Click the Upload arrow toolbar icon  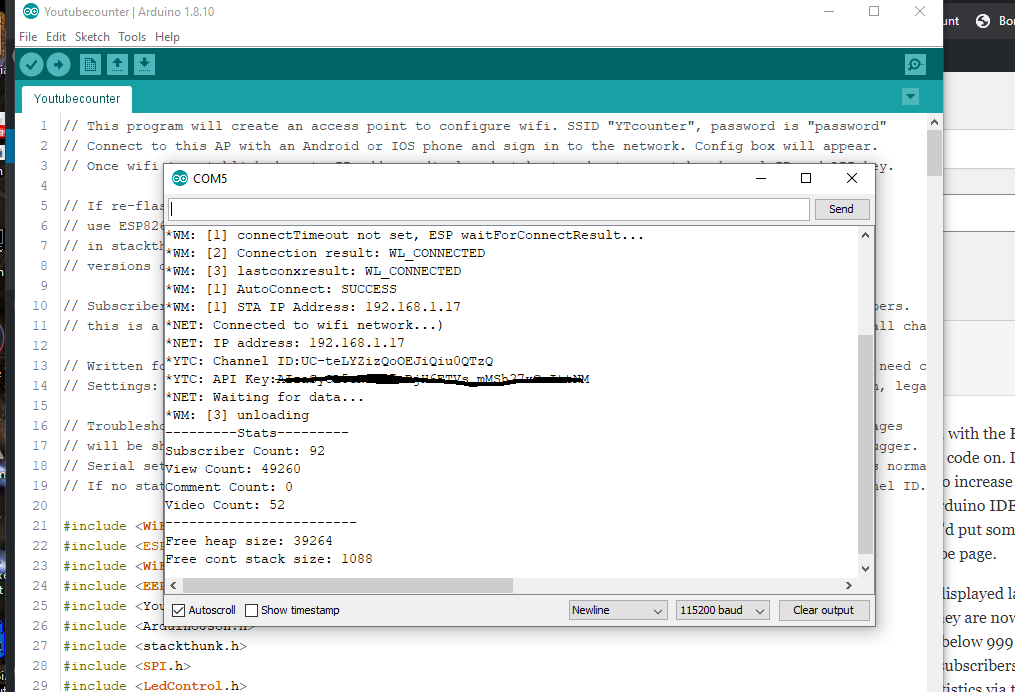[58, 64]
